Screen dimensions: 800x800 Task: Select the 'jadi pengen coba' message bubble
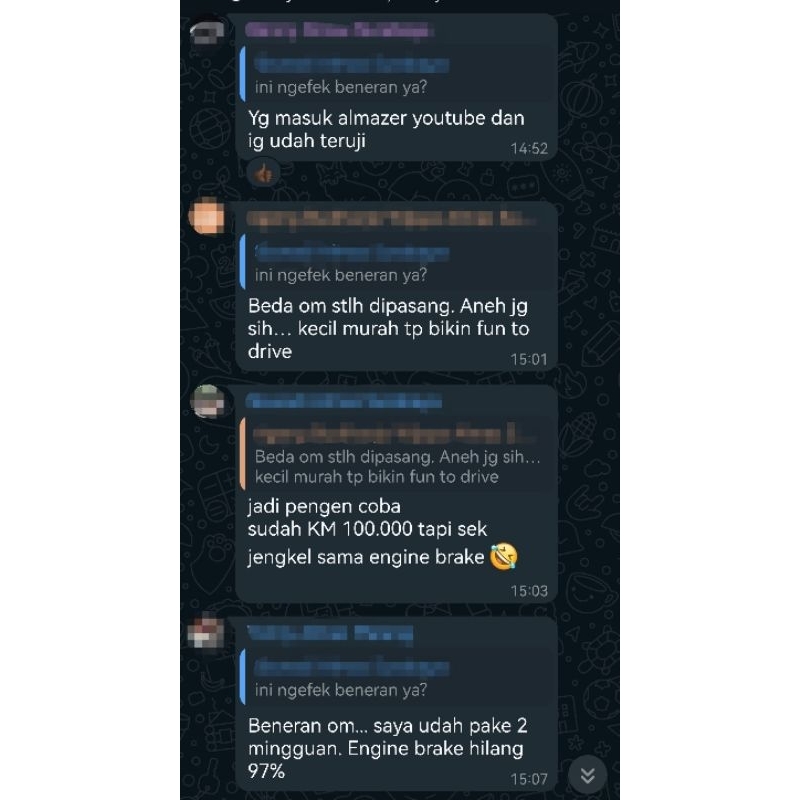click(x=396, y=494)
